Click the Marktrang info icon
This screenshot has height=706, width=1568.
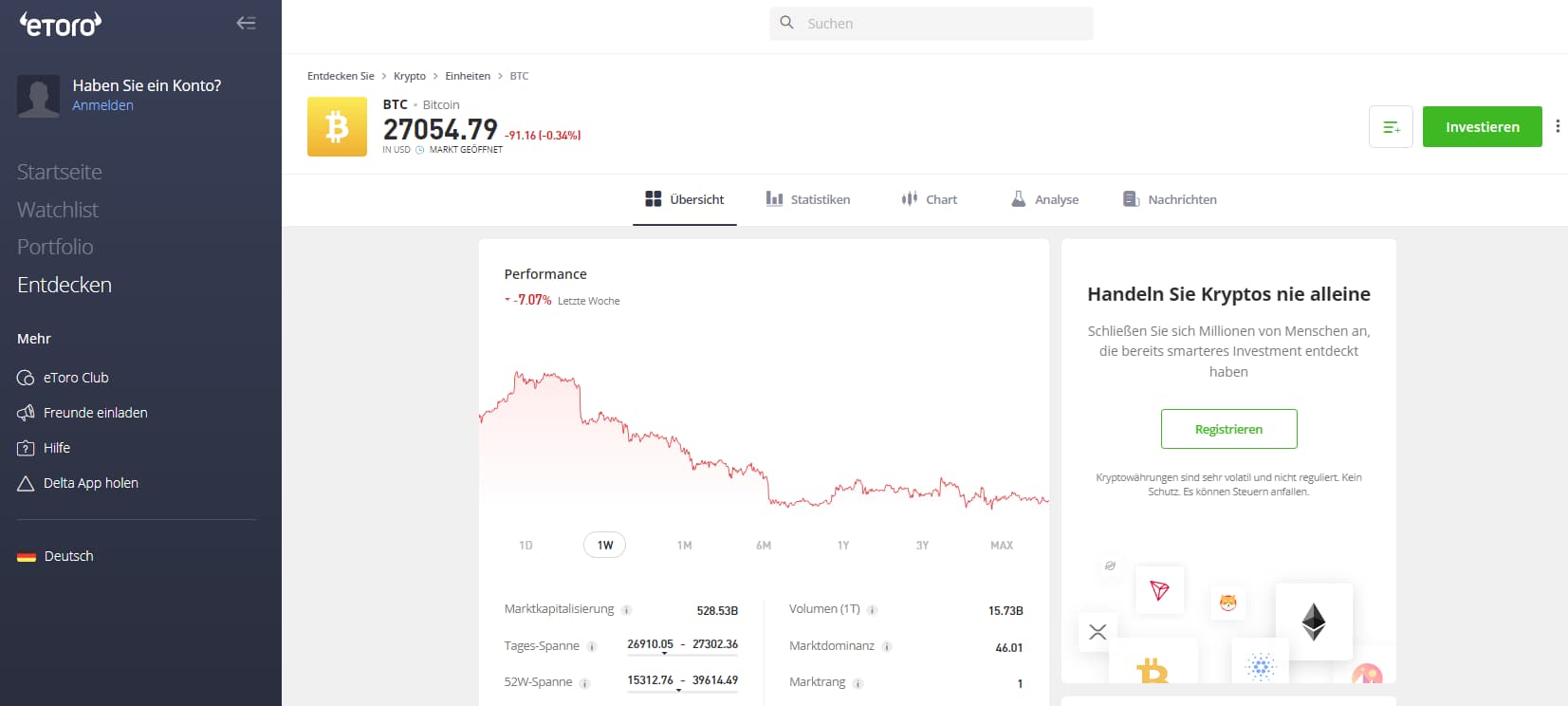858,683
